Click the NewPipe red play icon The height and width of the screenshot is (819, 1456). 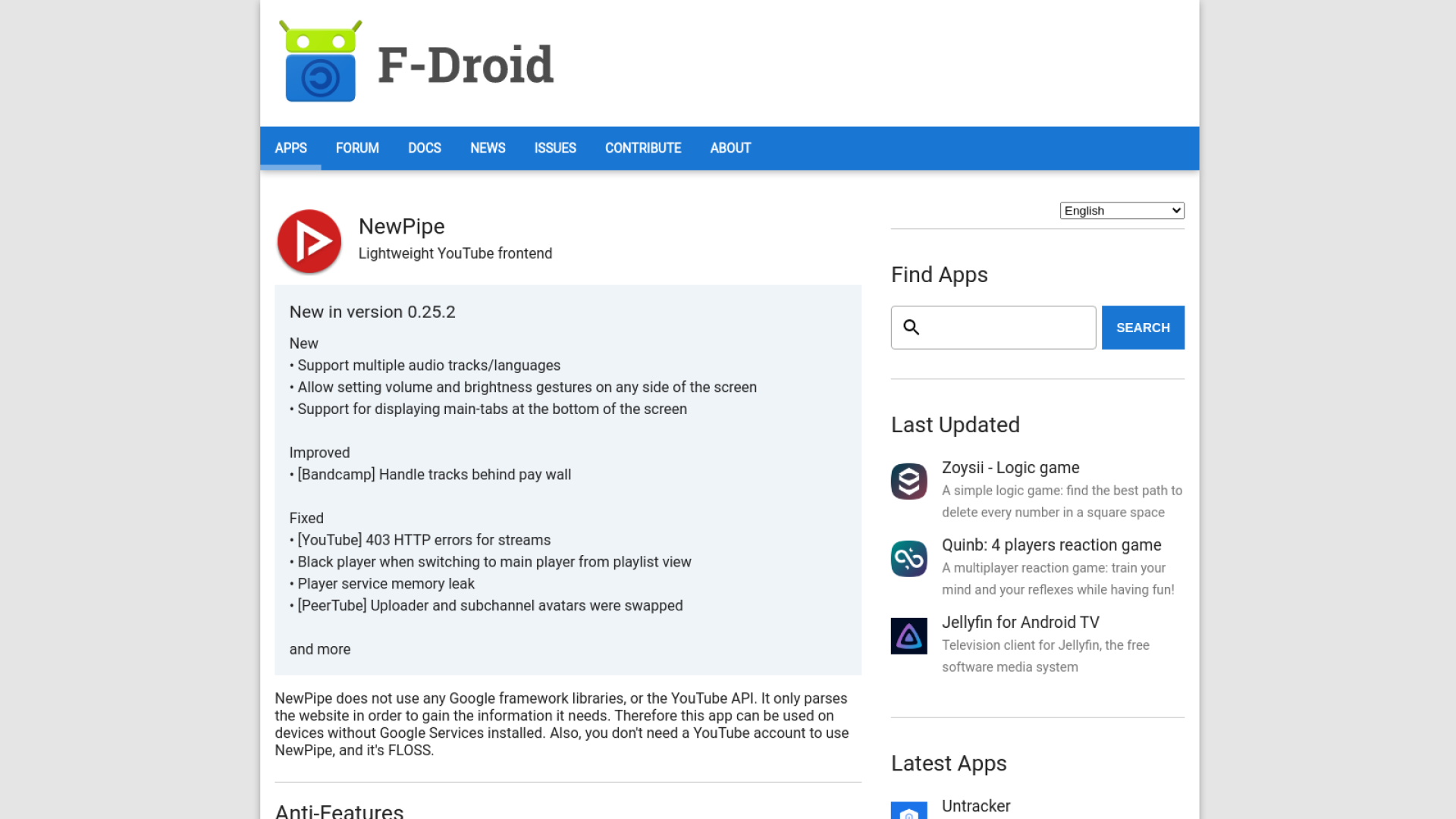point(309,241)
